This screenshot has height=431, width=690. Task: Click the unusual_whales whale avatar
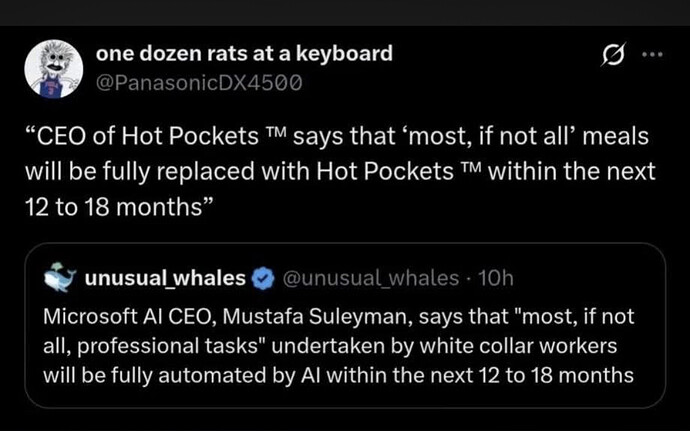point(62,276)
